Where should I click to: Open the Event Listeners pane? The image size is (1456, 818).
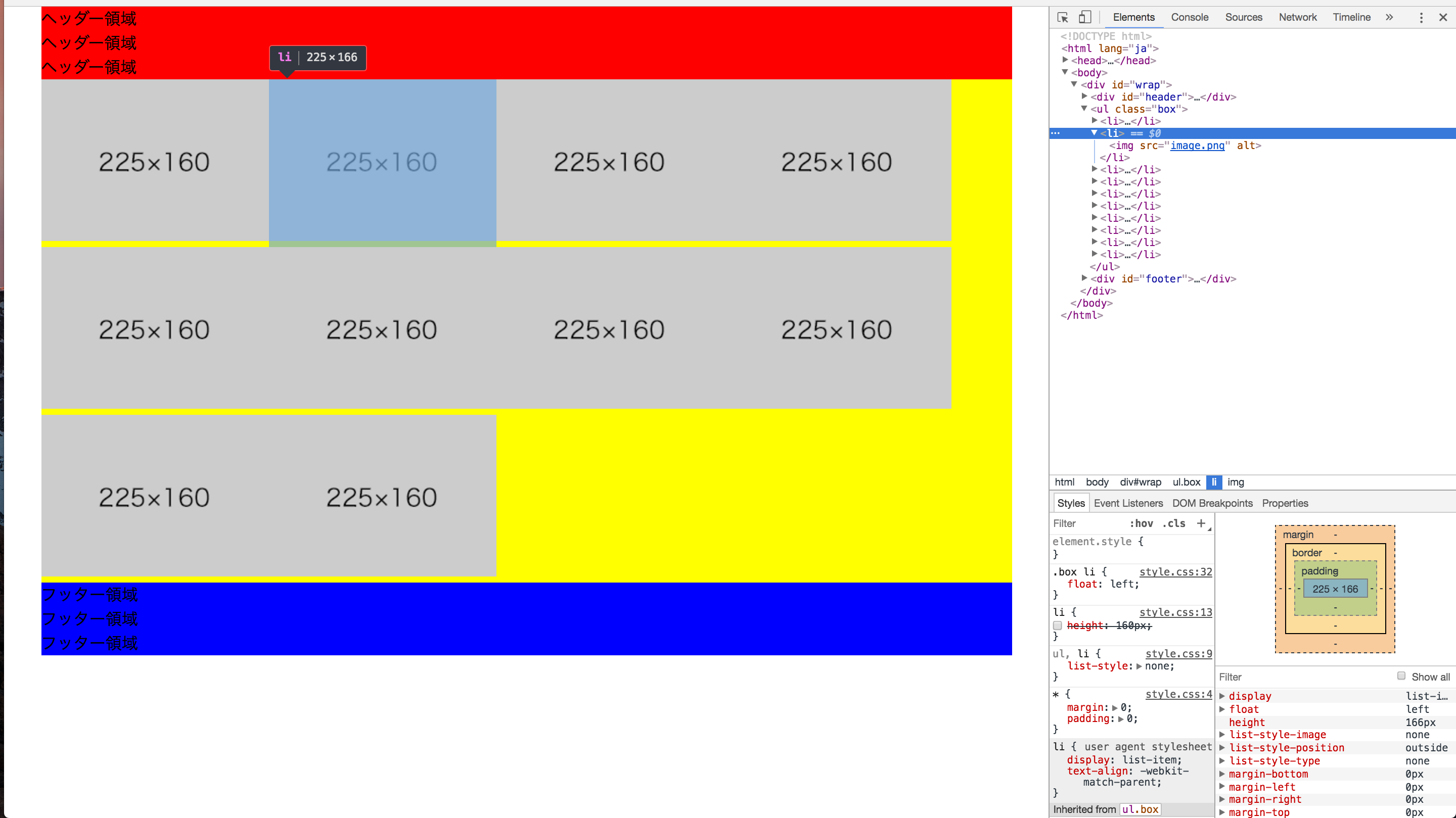[1128, 503]
